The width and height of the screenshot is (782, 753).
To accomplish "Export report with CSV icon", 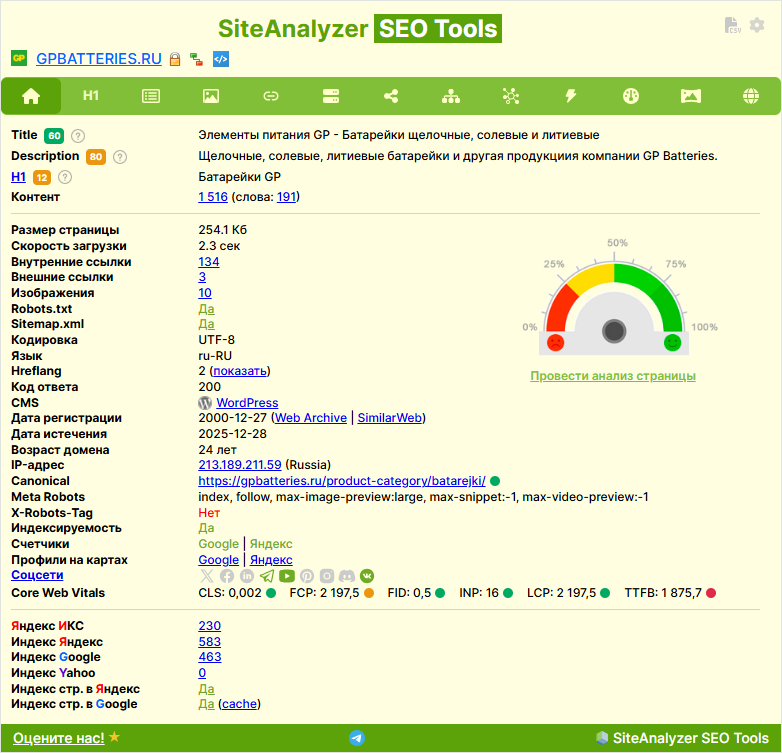I will point(732,25).
